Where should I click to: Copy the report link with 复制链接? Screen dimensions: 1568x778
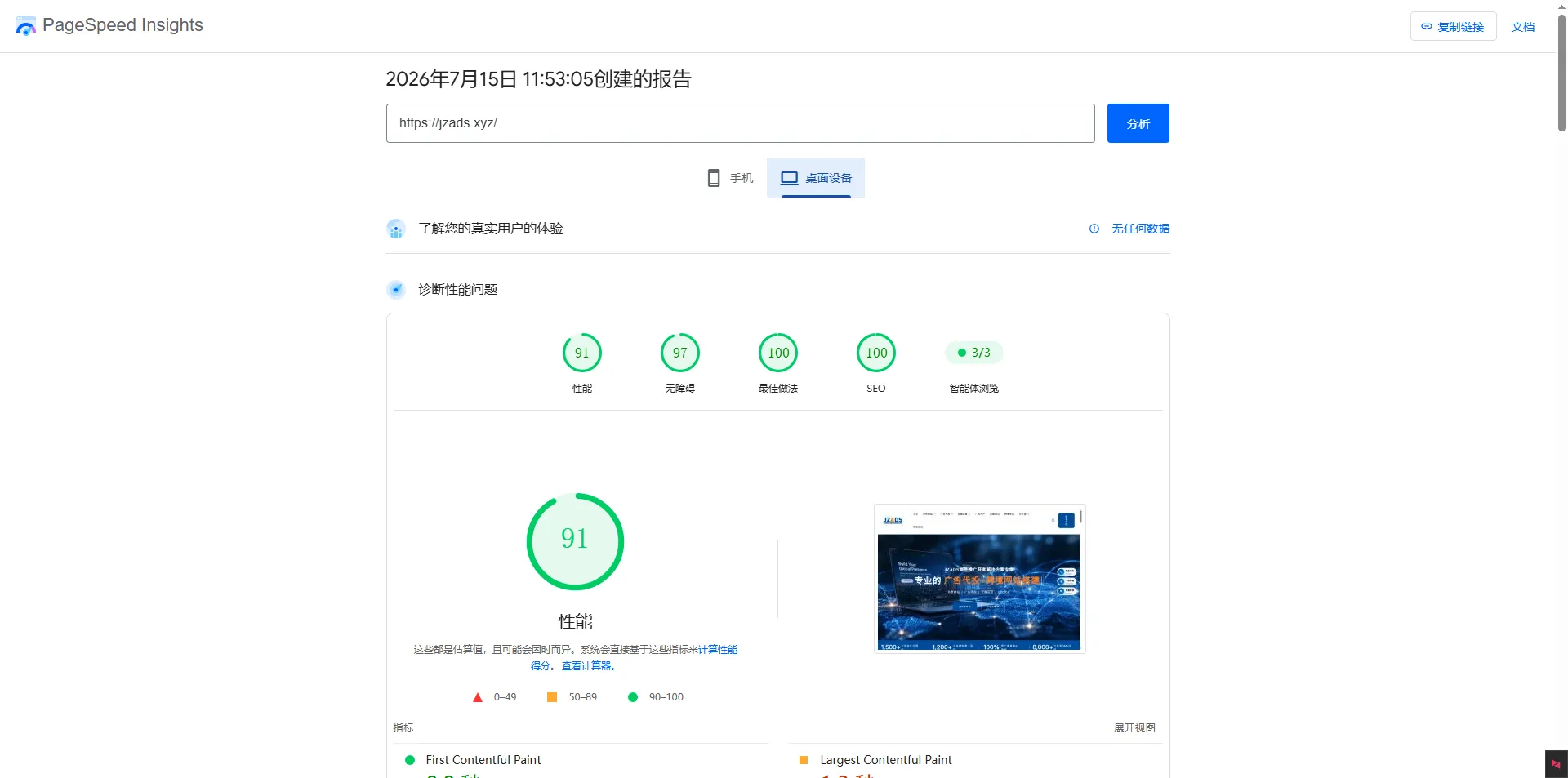[1453, 26]
